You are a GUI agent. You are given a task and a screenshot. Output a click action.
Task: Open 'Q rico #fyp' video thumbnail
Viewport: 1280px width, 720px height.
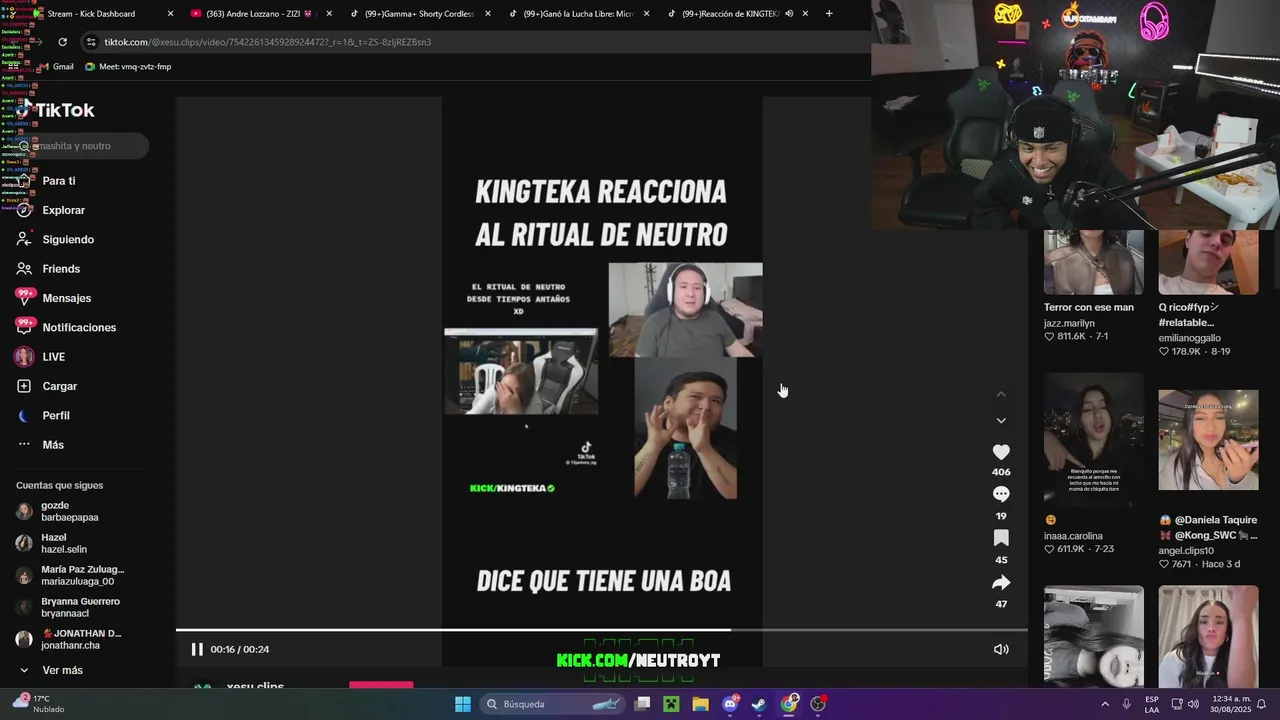[x=1208, y=262]
